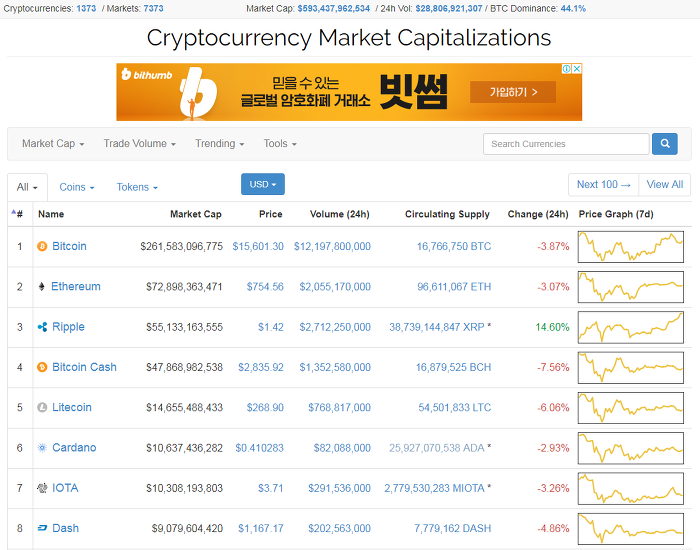Sort by Change (24h) column header

tap(538, 214)
